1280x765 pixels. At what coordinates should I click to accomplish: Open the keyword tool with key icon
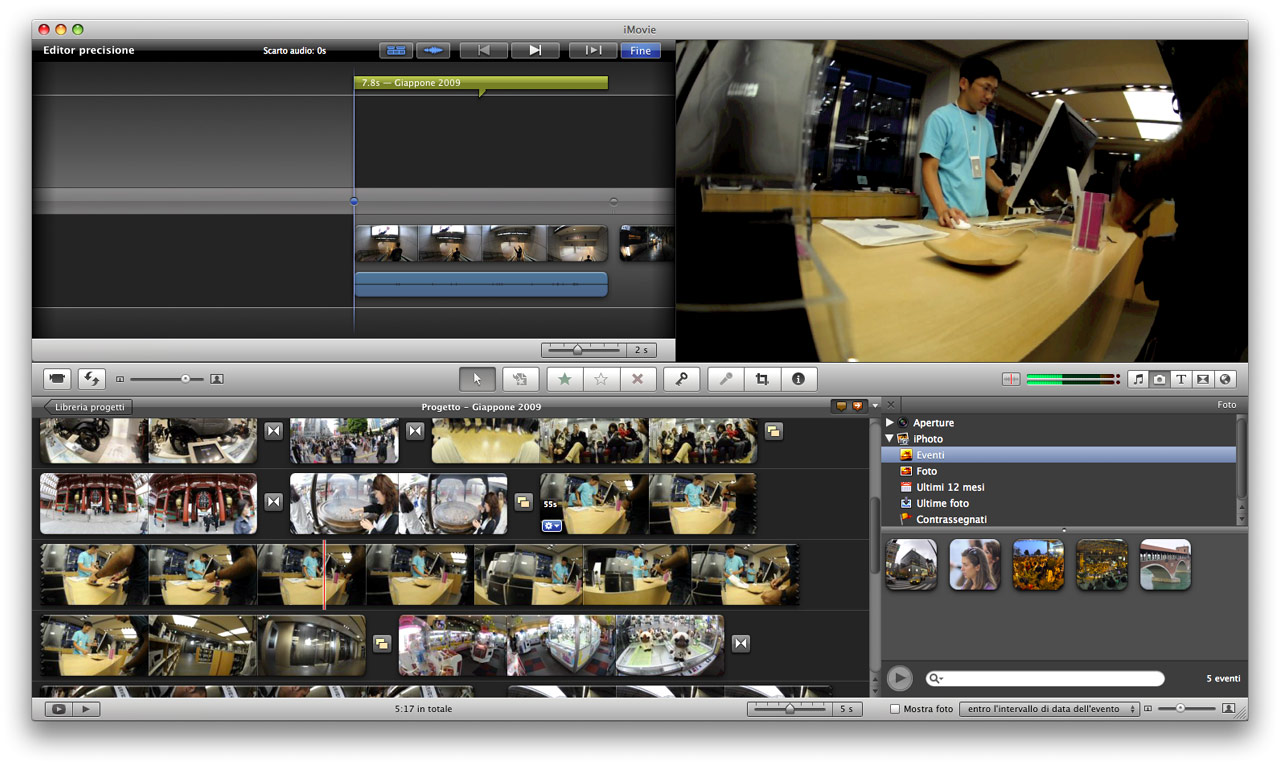coord(681,379)
